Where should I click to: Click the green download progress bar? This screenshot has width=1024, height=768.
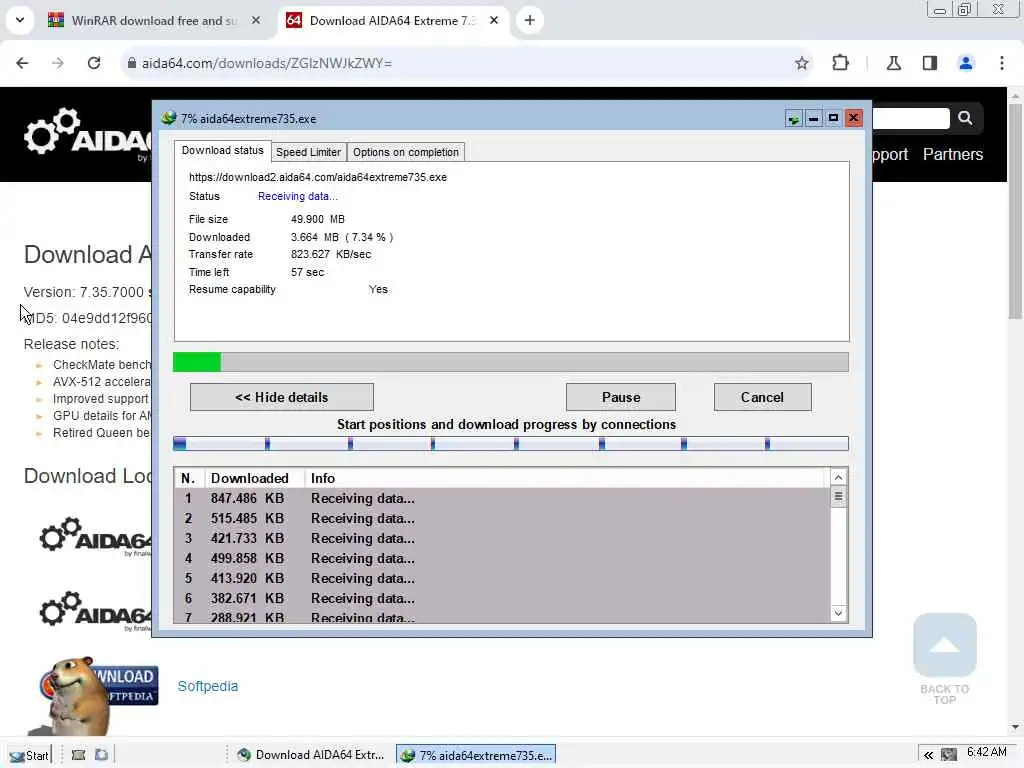(511, 362)
